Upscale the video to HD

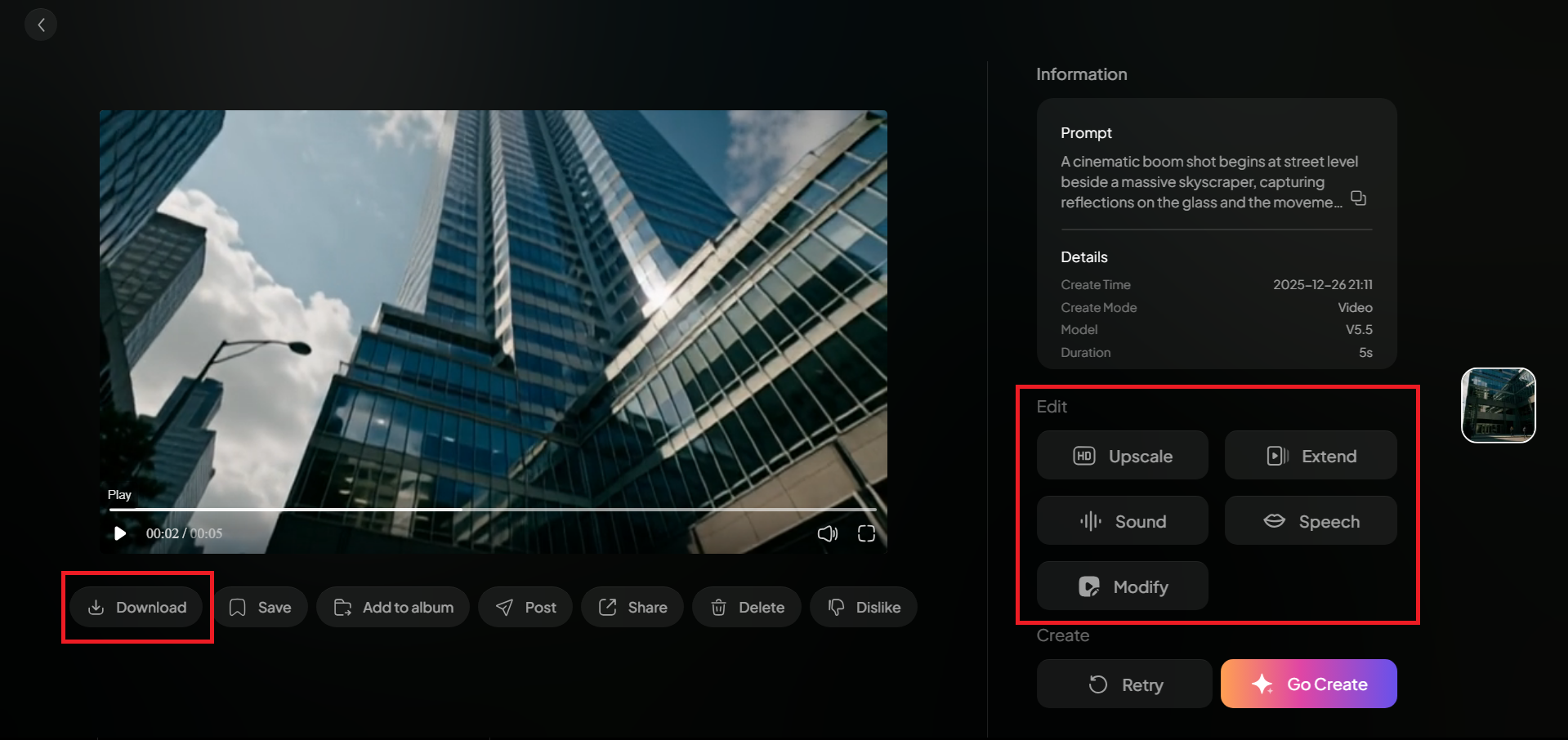pos(1123,455)
